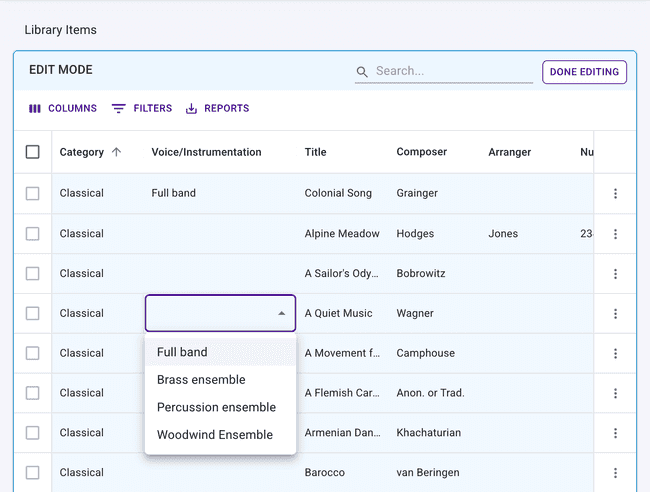Select Percussion ensemble option
Viewport: 650px width, 492px height.
221,407
